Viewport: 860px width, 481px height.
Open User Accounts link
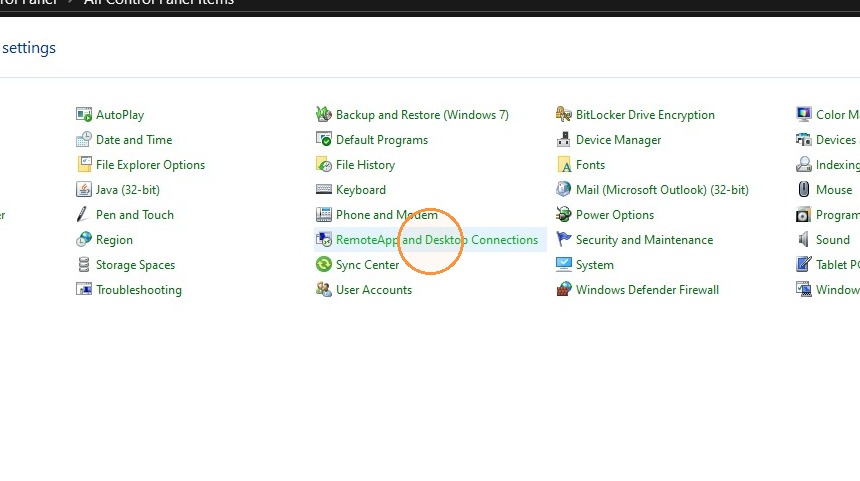[374, 290]
